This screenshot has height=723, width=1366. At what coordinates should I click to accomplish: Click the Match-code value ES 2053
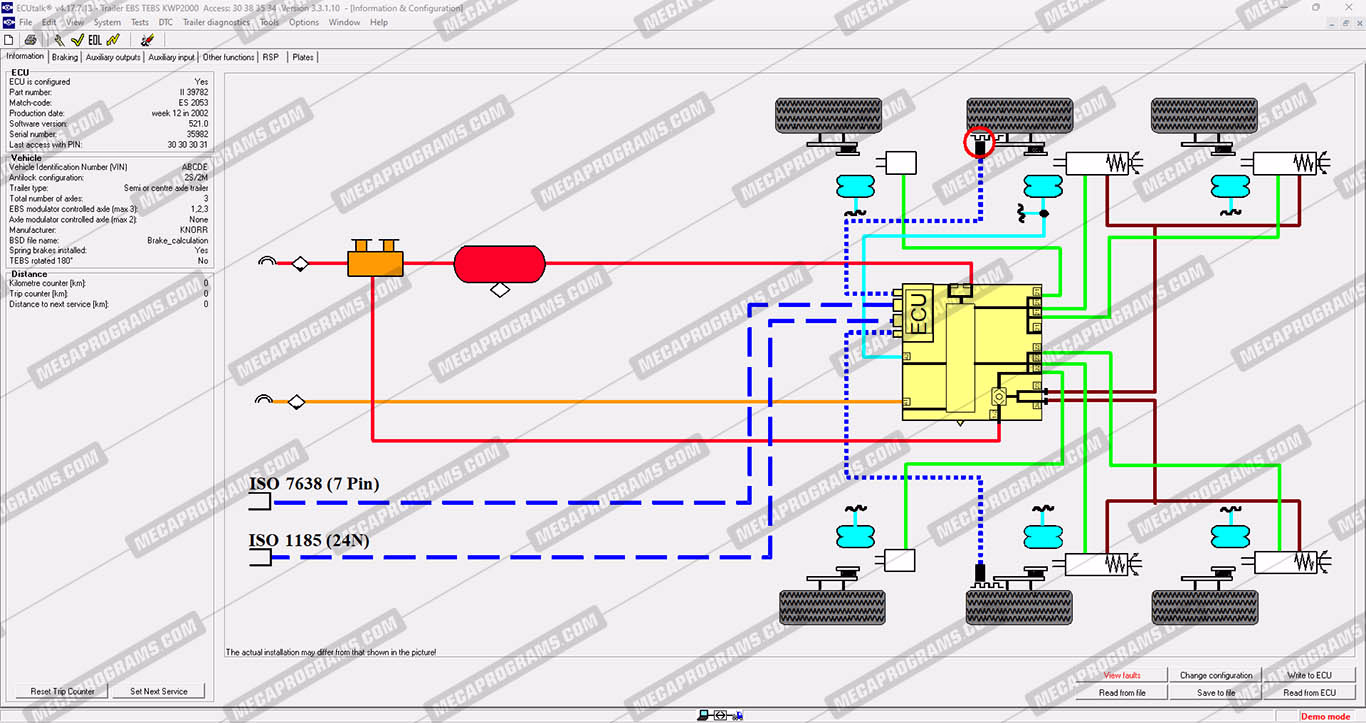click(x=194, y=103)
